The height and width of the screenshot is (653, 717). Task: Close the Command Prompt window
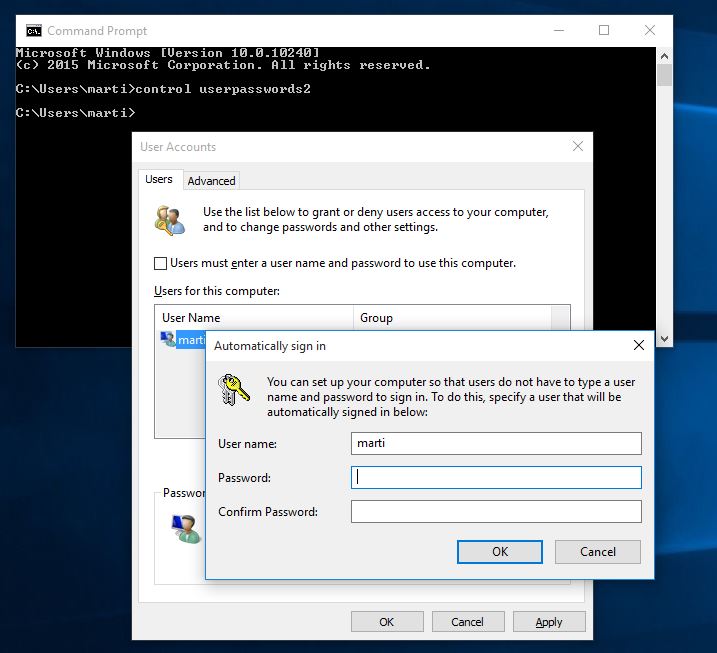pos(649,31)
